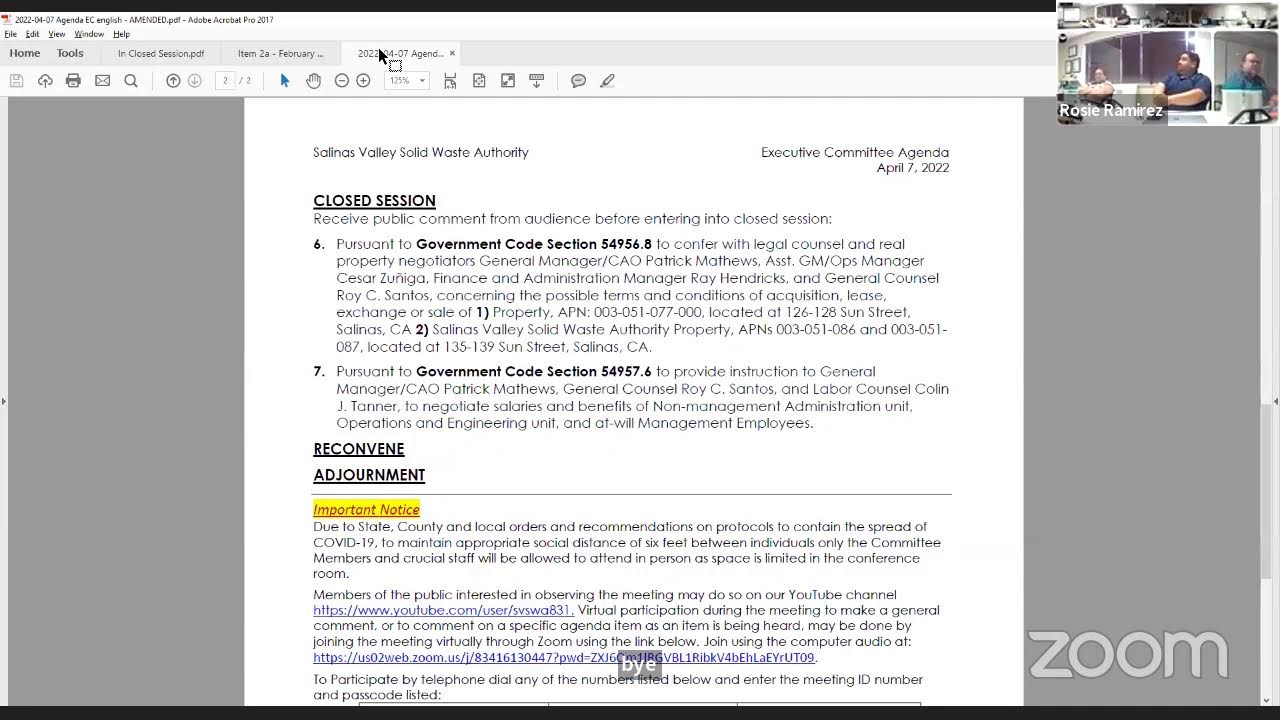Viewport: 1280px width, 720px height.
Task: Select the Highlight text pen tool
Action: coord(607,81)
